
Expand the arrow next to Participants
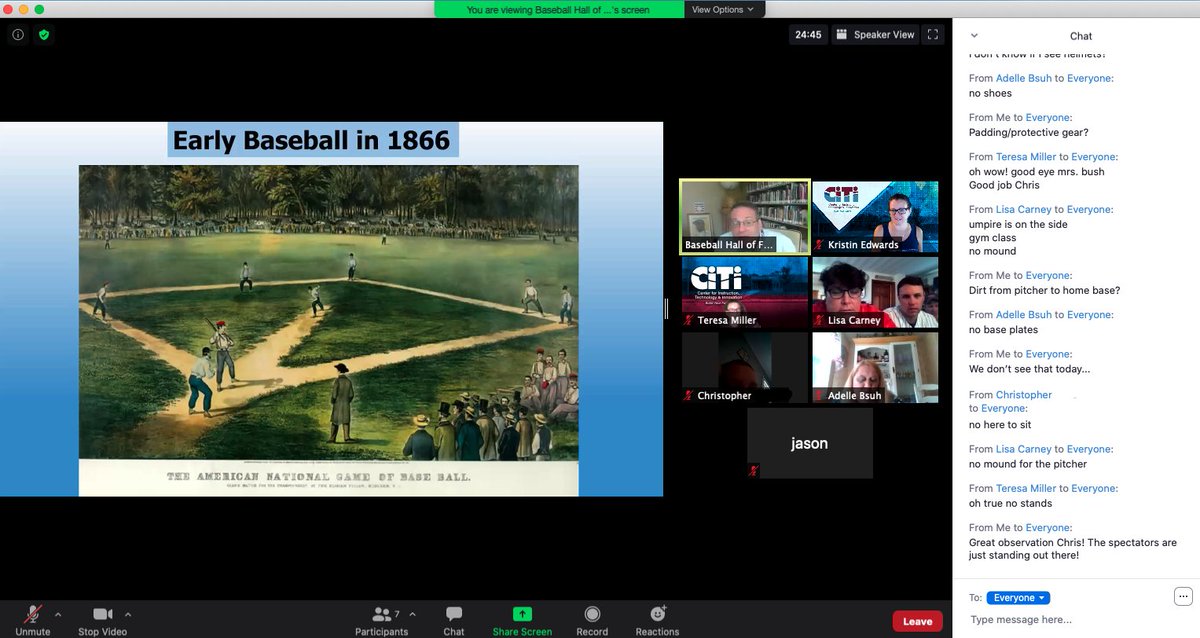pyautogui.click(x=412, y=614)
